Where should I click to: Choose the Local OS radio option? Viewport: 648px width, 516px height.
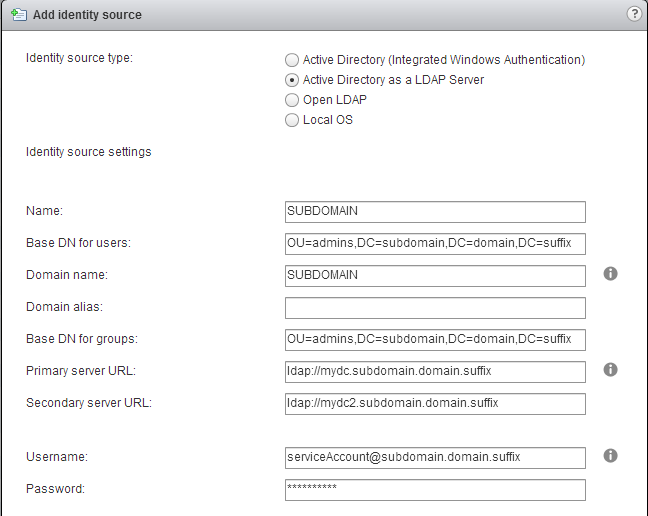click(x=292, y=120)
